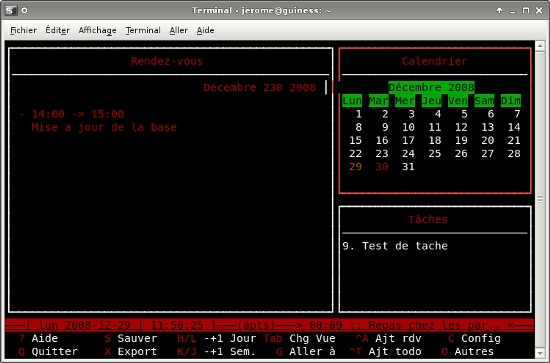The image size is (550, 363).
Task: Select day 1 in the calendar
Action: [358, 114]
